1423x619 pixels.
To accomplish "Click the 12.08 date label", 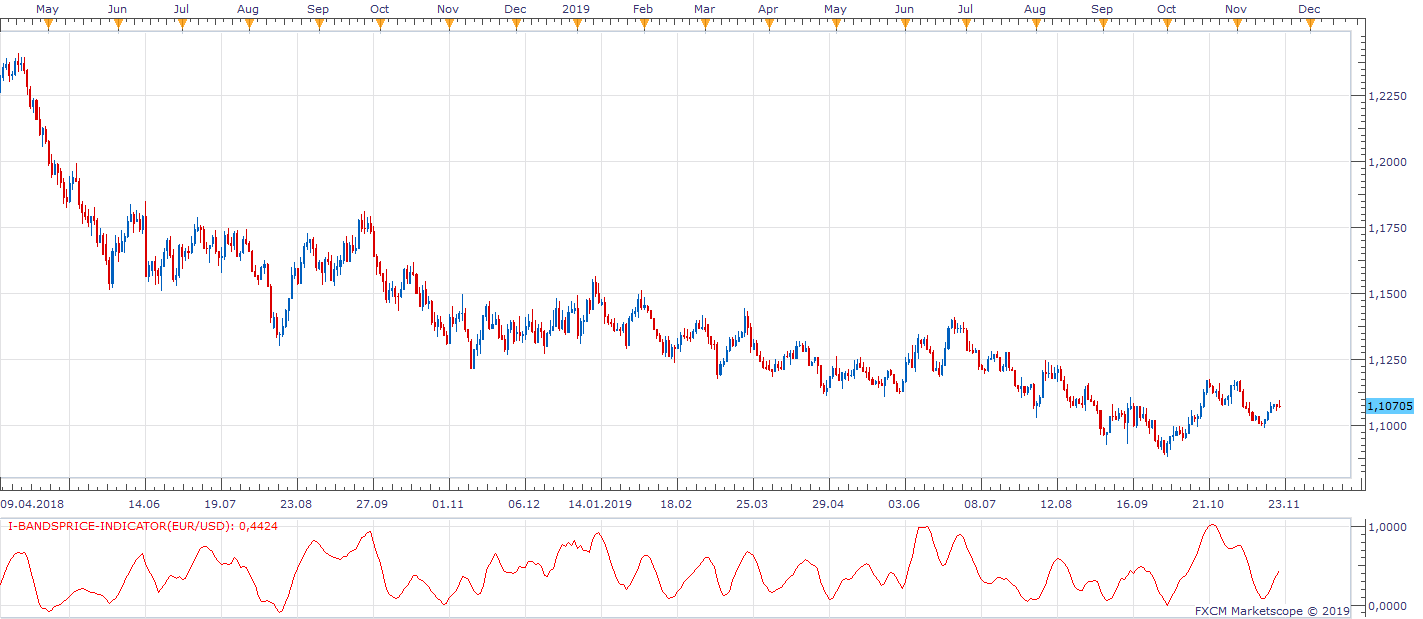I will click(x=1056, y=504).
